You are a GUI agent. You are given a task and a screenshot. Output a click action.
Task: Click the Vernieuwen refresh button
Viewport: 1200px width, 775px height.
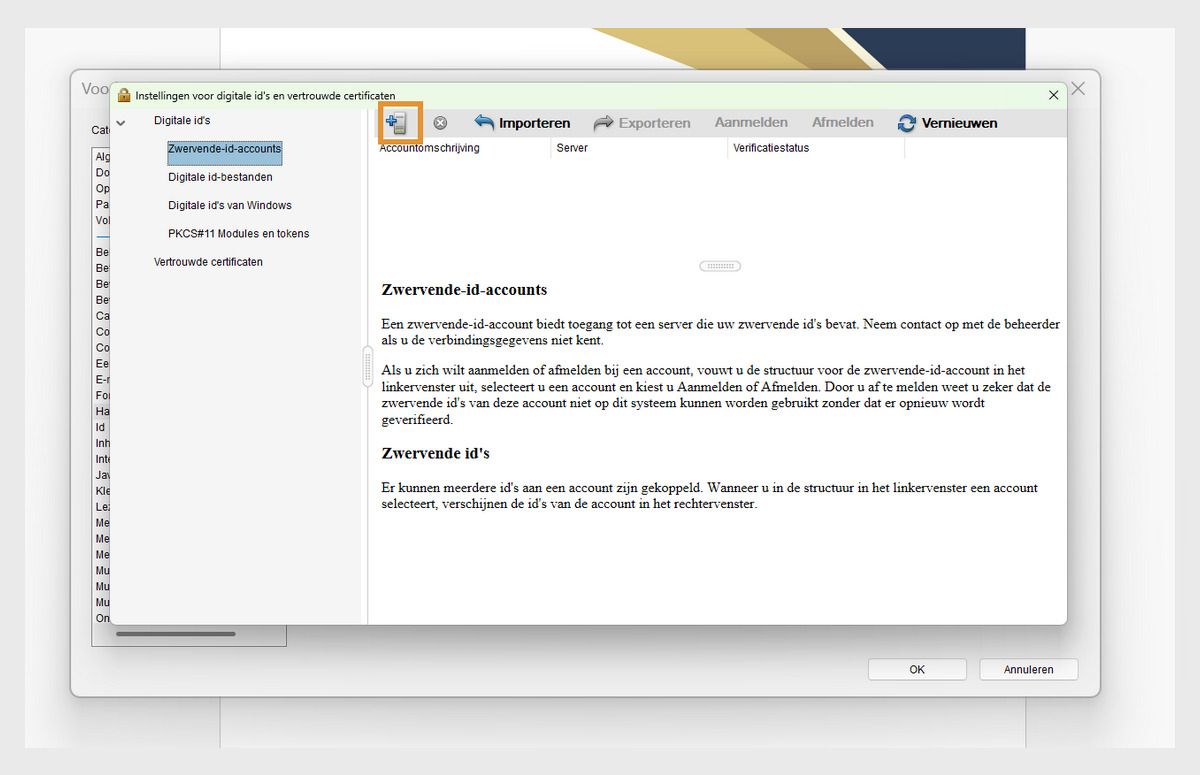(947, 123)
